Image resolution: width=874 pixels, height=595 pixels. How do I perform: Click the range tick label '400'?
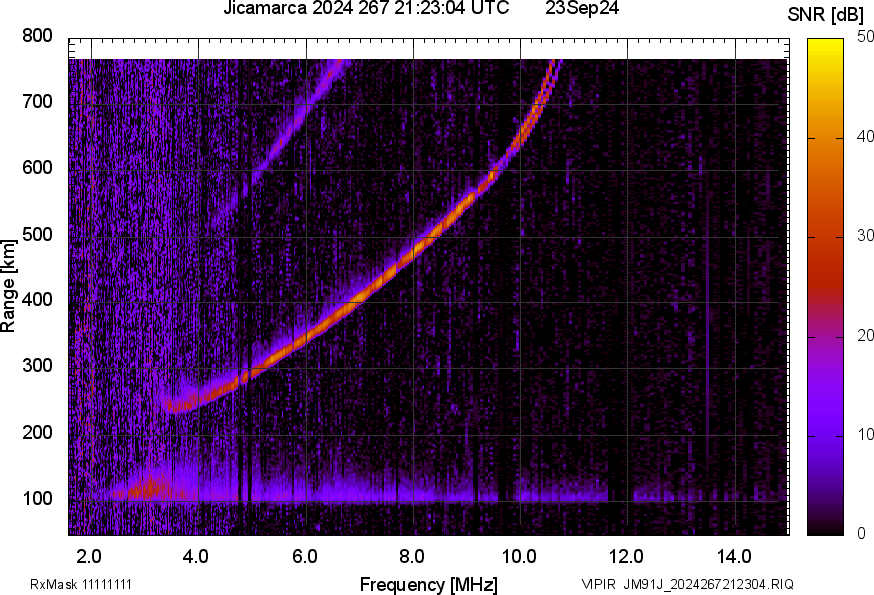pos(37,299)
